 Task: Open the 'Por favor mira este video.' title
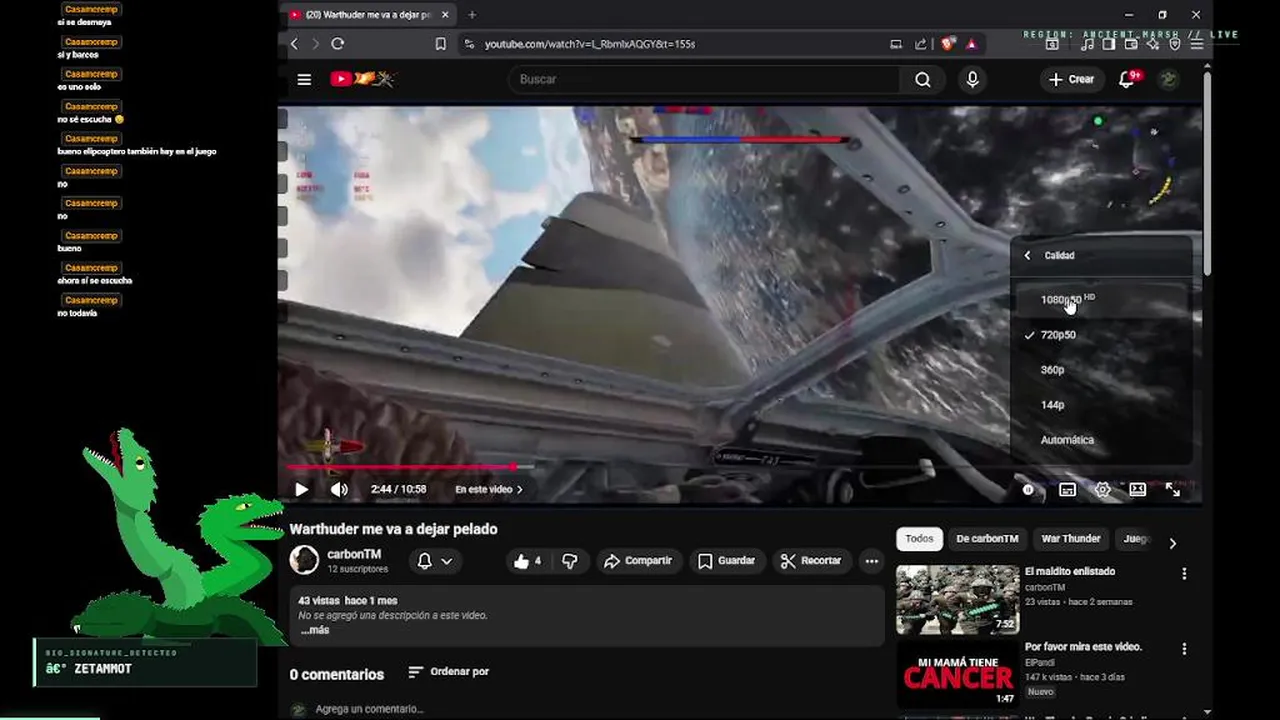1083,647
